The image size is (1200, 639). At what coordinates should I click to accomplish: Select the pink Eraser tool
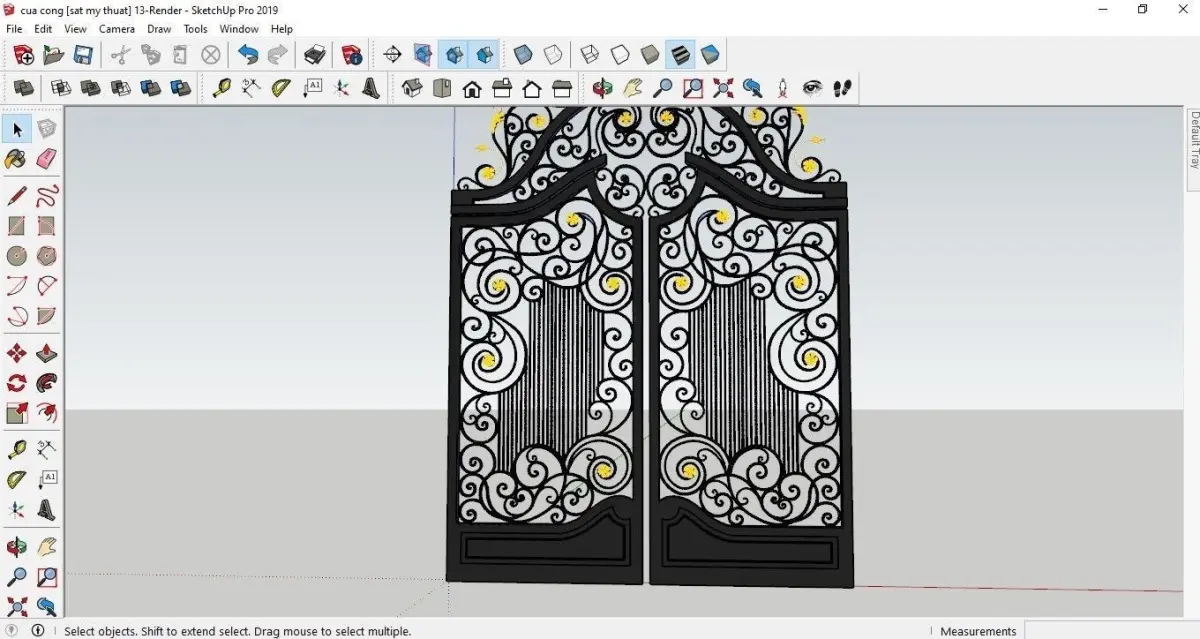pos(47,159)
